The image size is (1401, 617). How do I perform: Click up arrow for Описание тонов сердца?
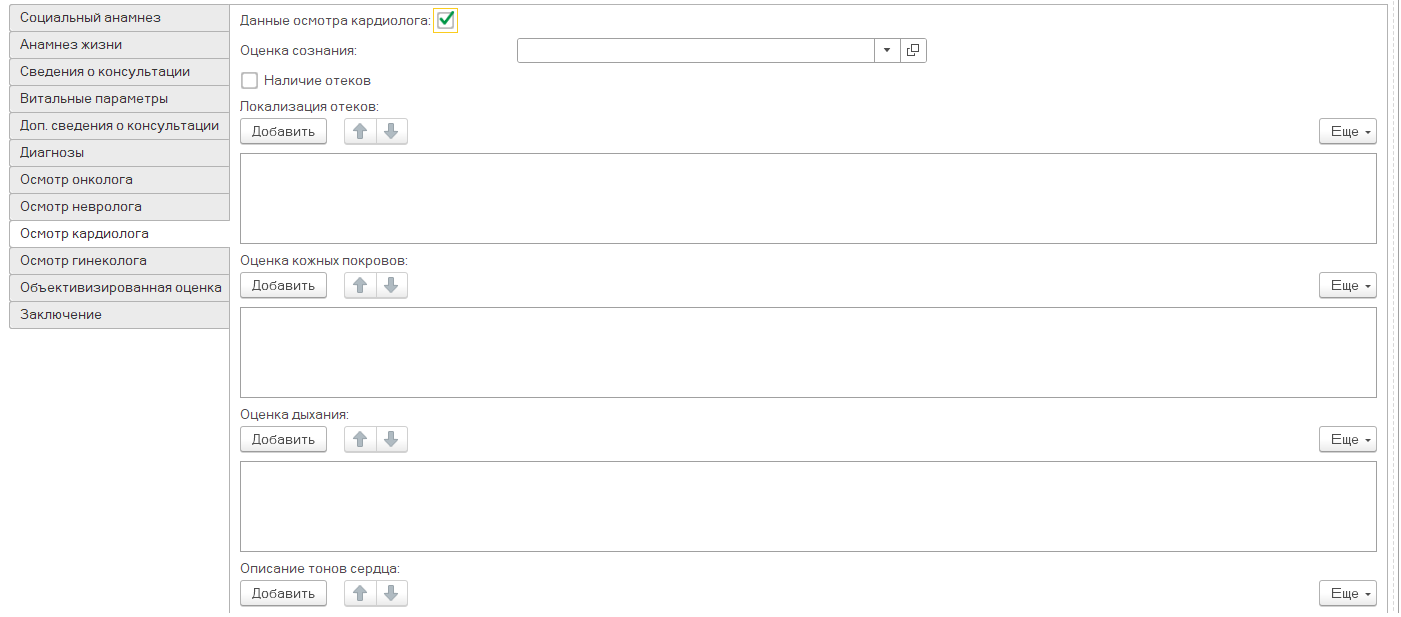click(360, 594)
